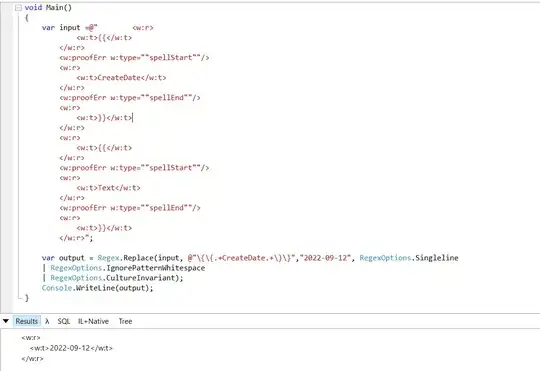This screenshot has width=540, height=371.
Task: Click the Console.WriteLine(output) line
Action: (97, 288)
